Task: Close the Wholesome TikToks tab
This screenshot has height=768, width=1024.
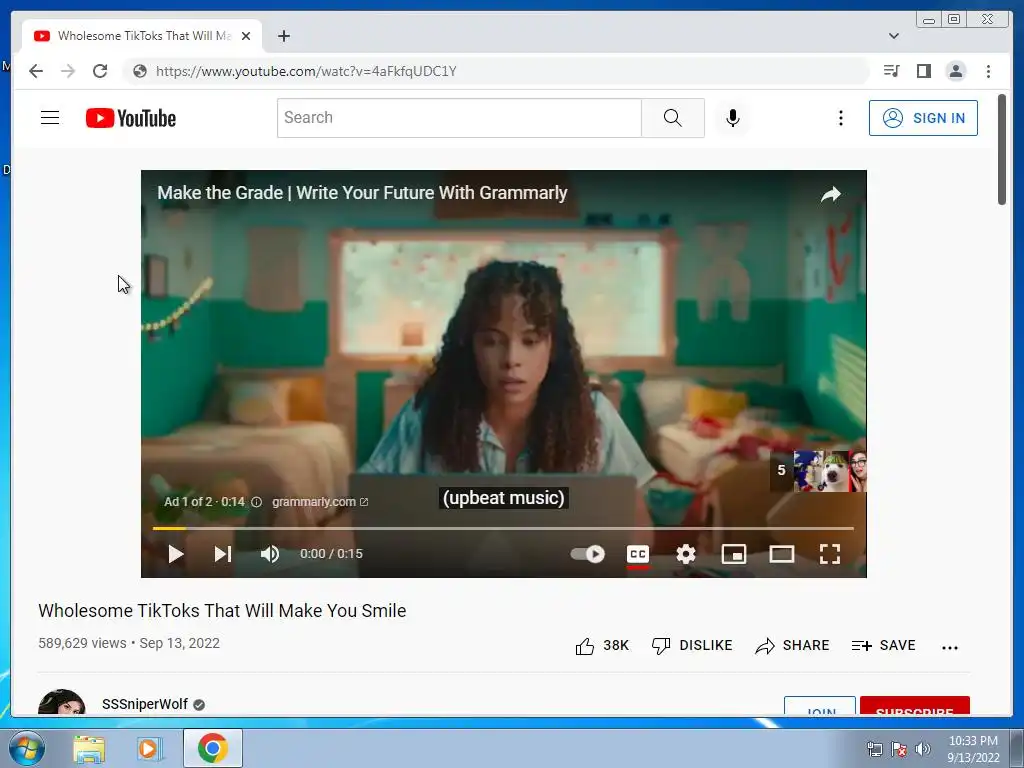Action: 246,36
